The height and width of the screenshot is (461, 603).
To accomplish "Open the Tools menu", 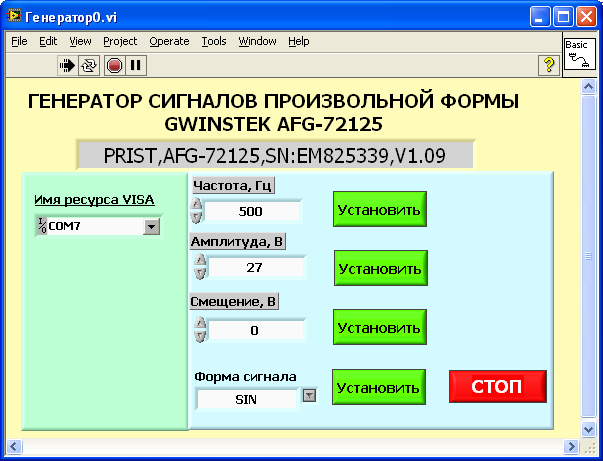I will pos(214,41).
